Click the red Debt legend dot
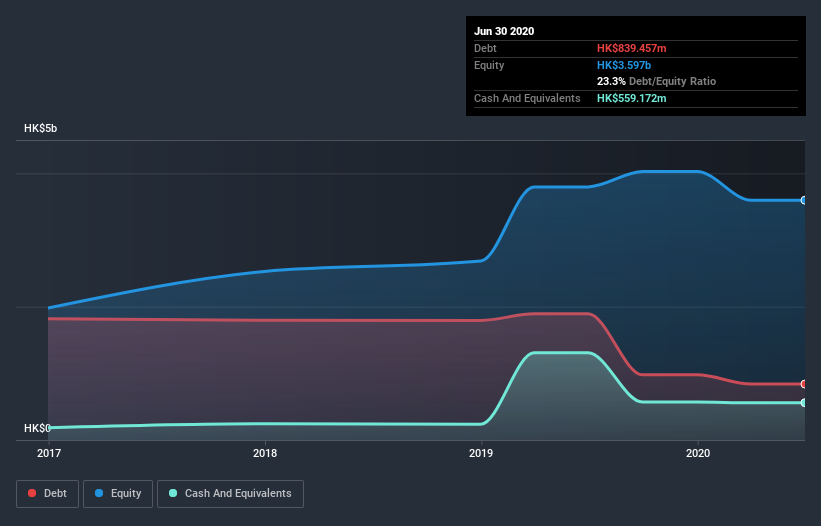Screen dimensions: 821x526 point(32,493)
